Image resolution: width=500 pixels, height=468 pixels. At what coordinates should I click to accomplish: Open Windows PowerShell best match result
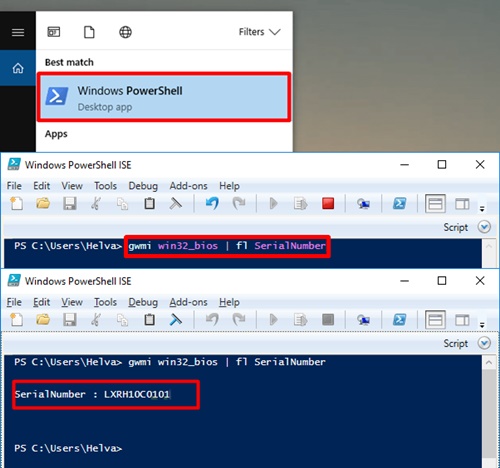[x=164, y=97]
